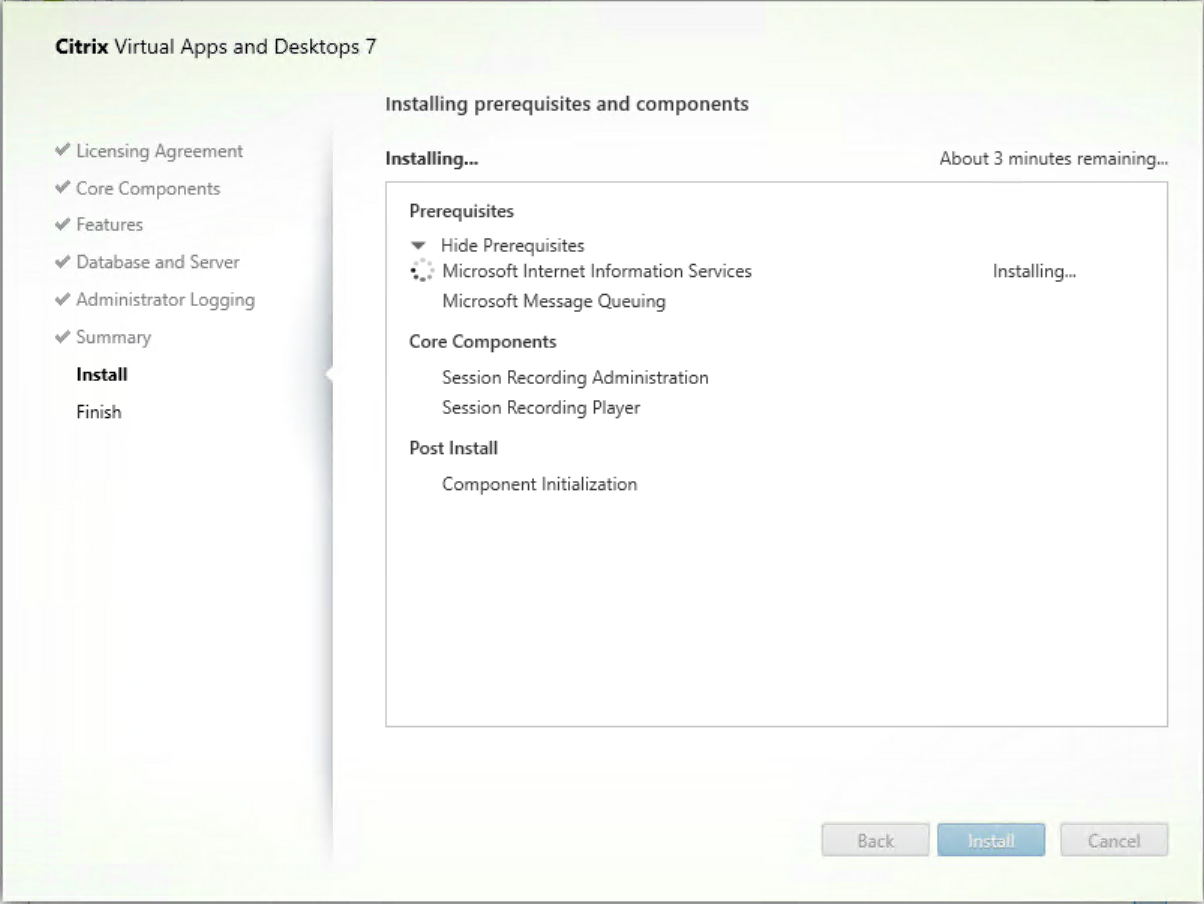Screen dimensions: 1204x904
Task: Select the Session Recording Administration component entry
Action: point(575,377)
